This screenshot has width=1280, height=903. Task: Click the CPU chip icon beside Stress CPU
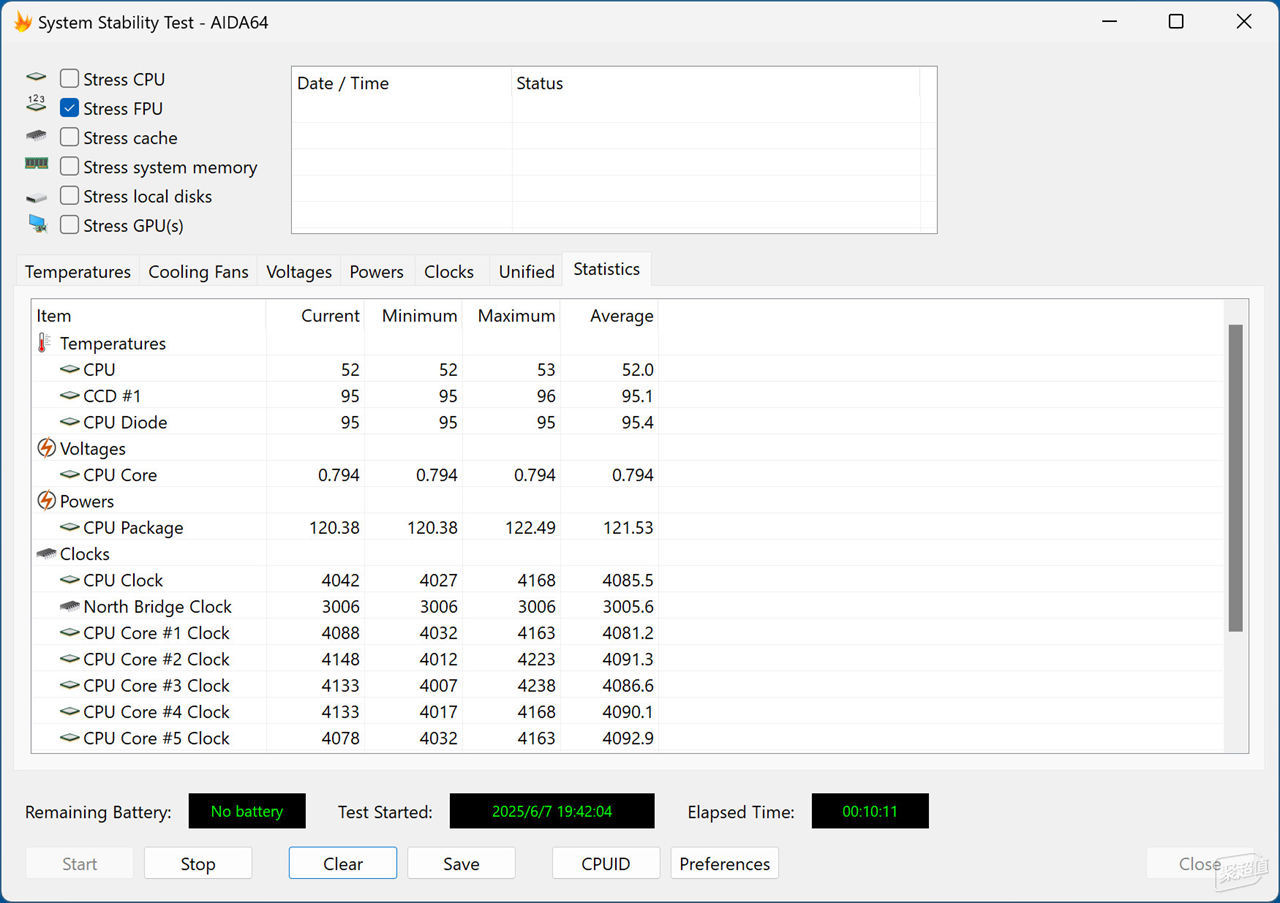point(36,78)
